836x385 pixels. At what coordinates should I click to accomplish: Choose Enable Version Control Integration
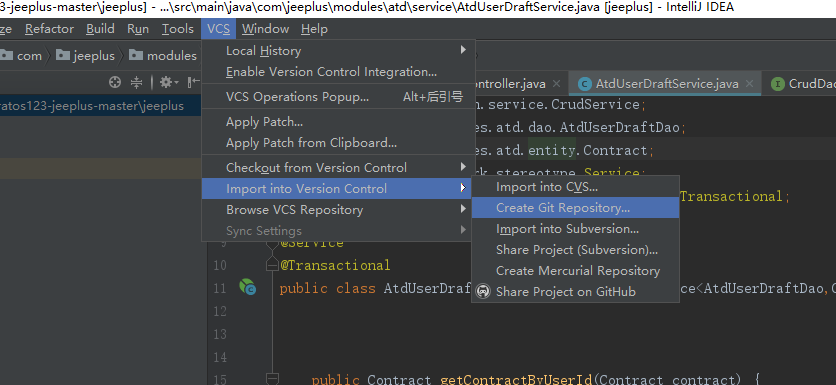click(x=338, y=72)
